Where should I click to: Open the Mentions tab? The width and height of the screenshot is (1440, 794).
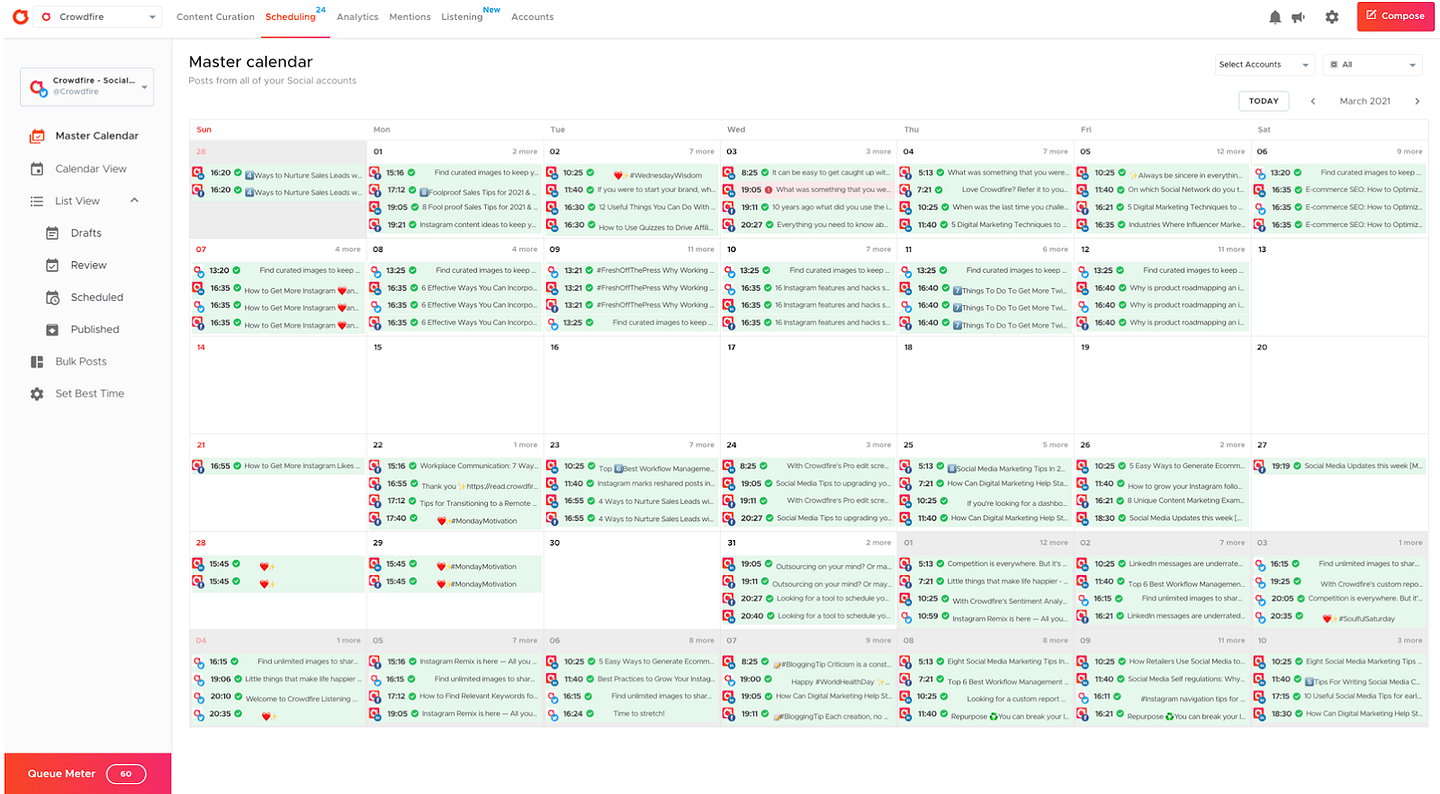410,17
